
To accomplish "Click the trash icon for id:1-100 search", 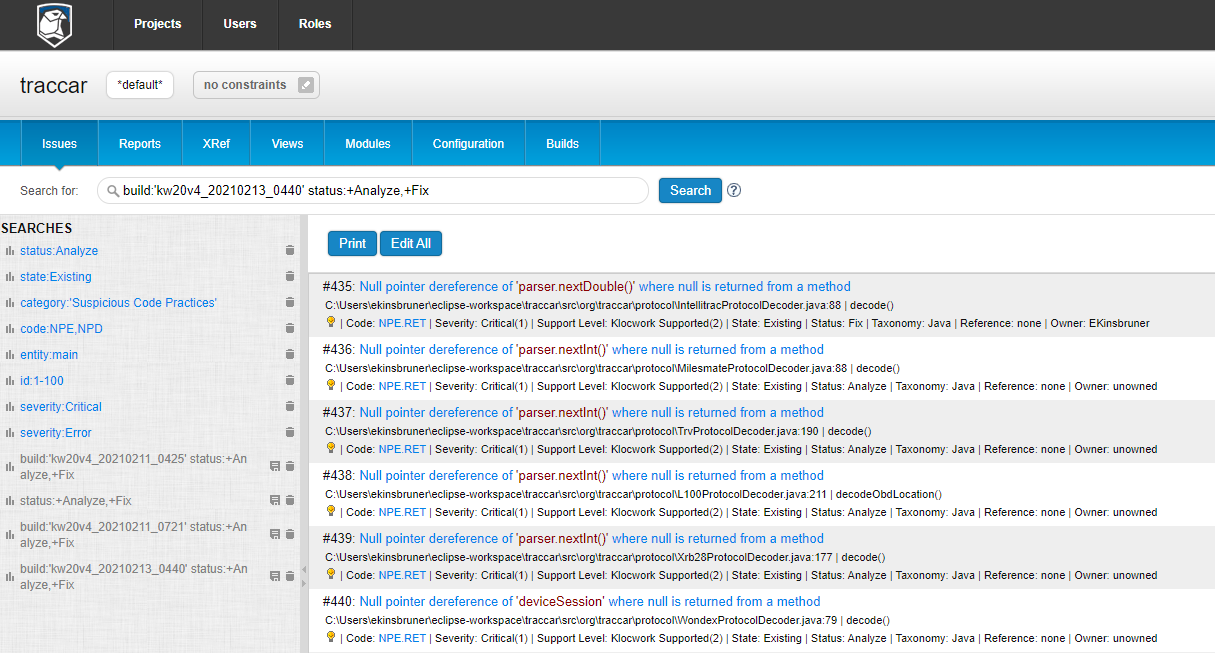I will coord(290,381).
